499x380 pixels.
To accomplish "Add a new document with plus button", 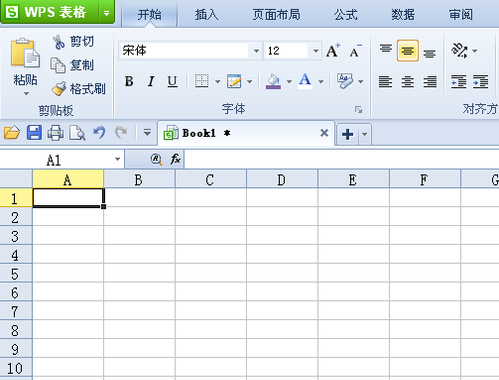I will [348, 134].
